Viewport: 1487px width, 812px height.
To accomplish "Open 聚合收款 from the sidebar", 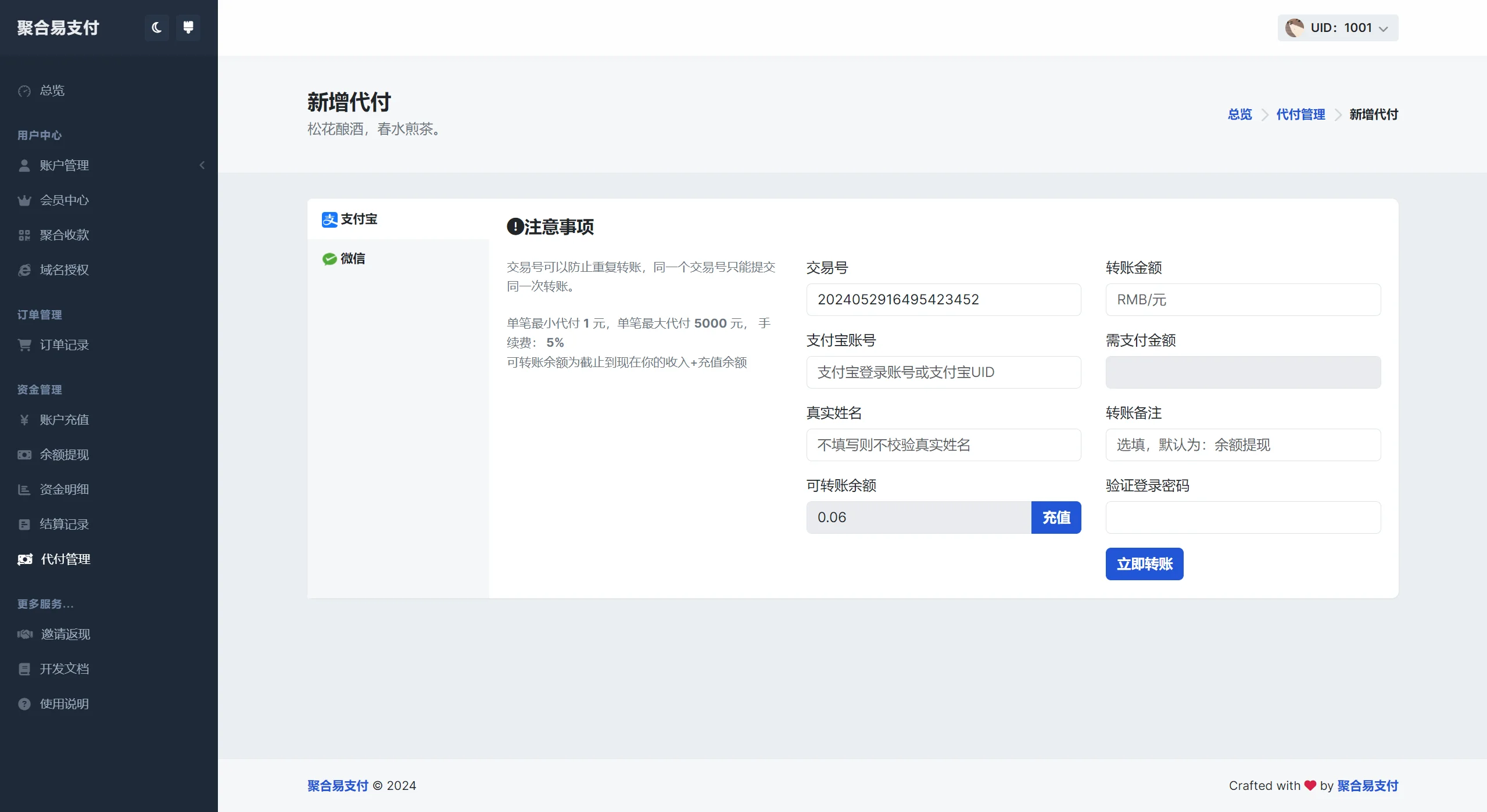I will pos(63,235).
